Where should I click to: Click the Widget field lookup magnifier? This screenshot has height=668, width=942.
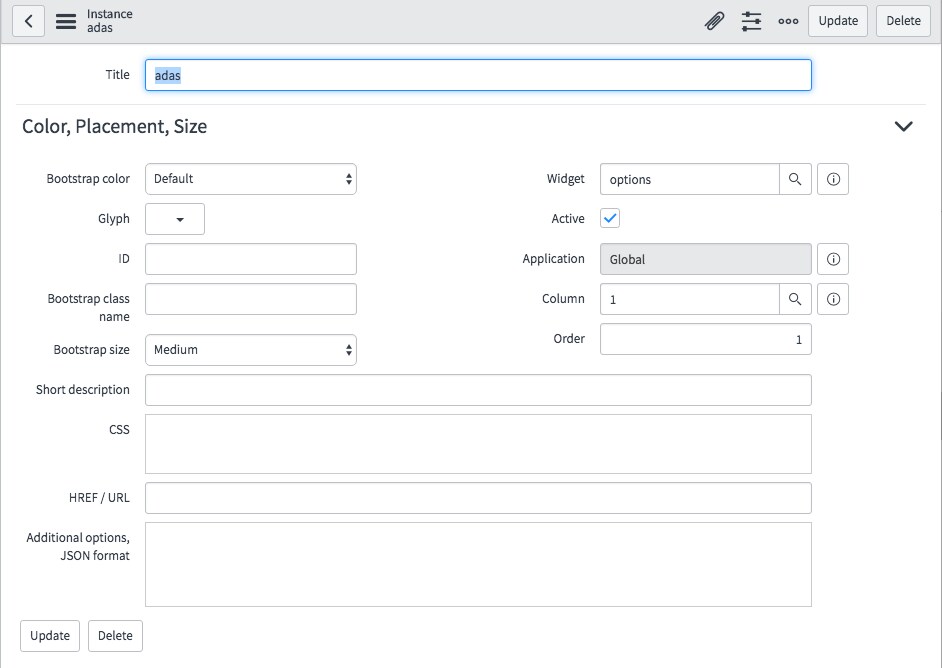click(x=795, y=179)
